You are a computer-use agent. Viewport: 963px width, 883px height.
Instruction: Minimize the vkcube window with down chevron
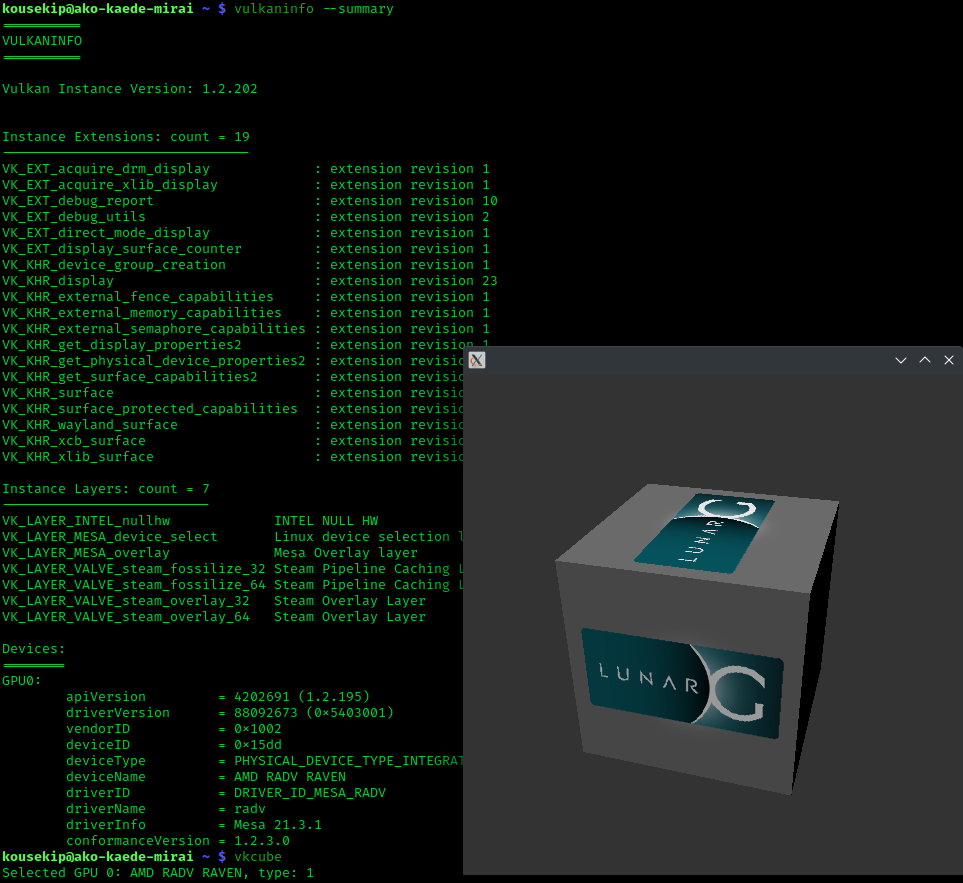[x=901, y=360]
